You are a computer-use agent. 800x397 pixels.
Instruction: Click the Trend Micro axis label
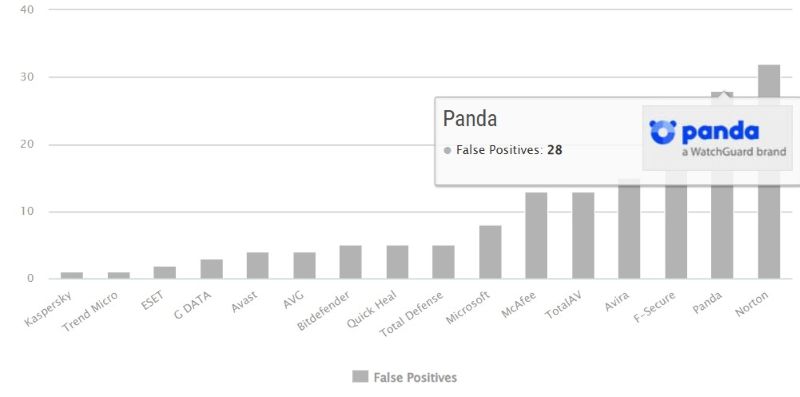[90, 311]
